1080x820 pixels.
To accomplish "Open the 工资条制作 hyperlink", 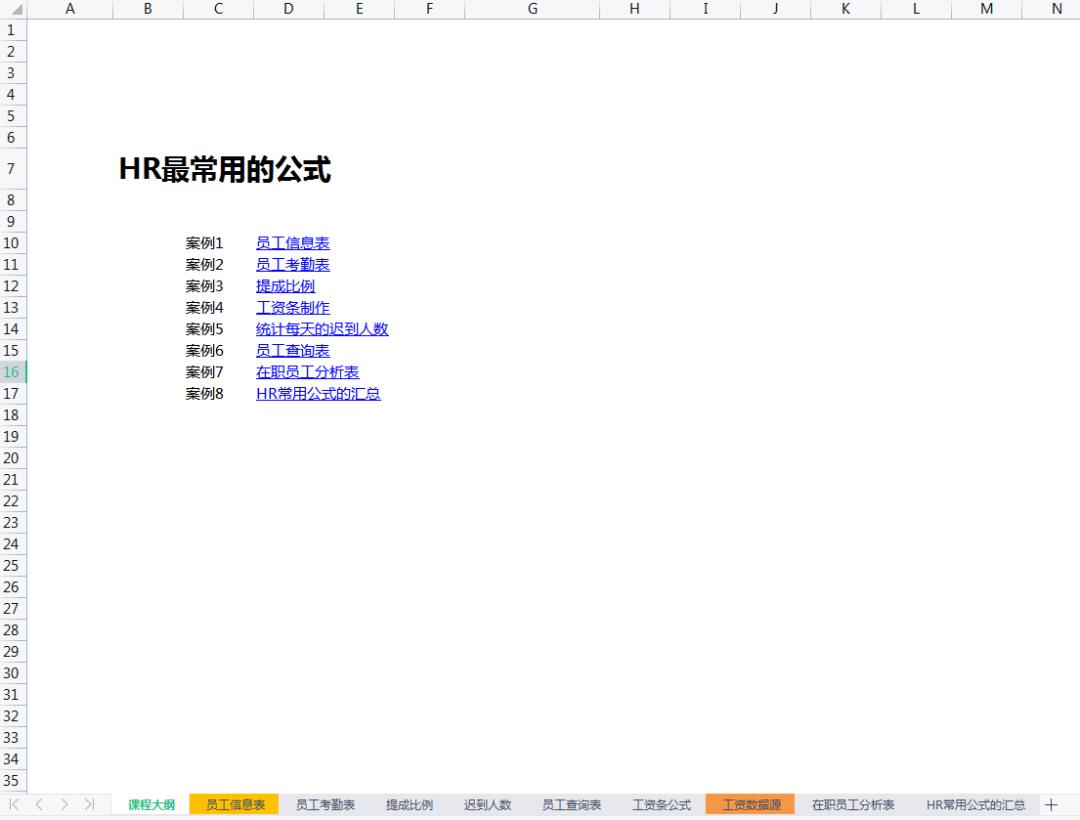I will click(292, 307).
